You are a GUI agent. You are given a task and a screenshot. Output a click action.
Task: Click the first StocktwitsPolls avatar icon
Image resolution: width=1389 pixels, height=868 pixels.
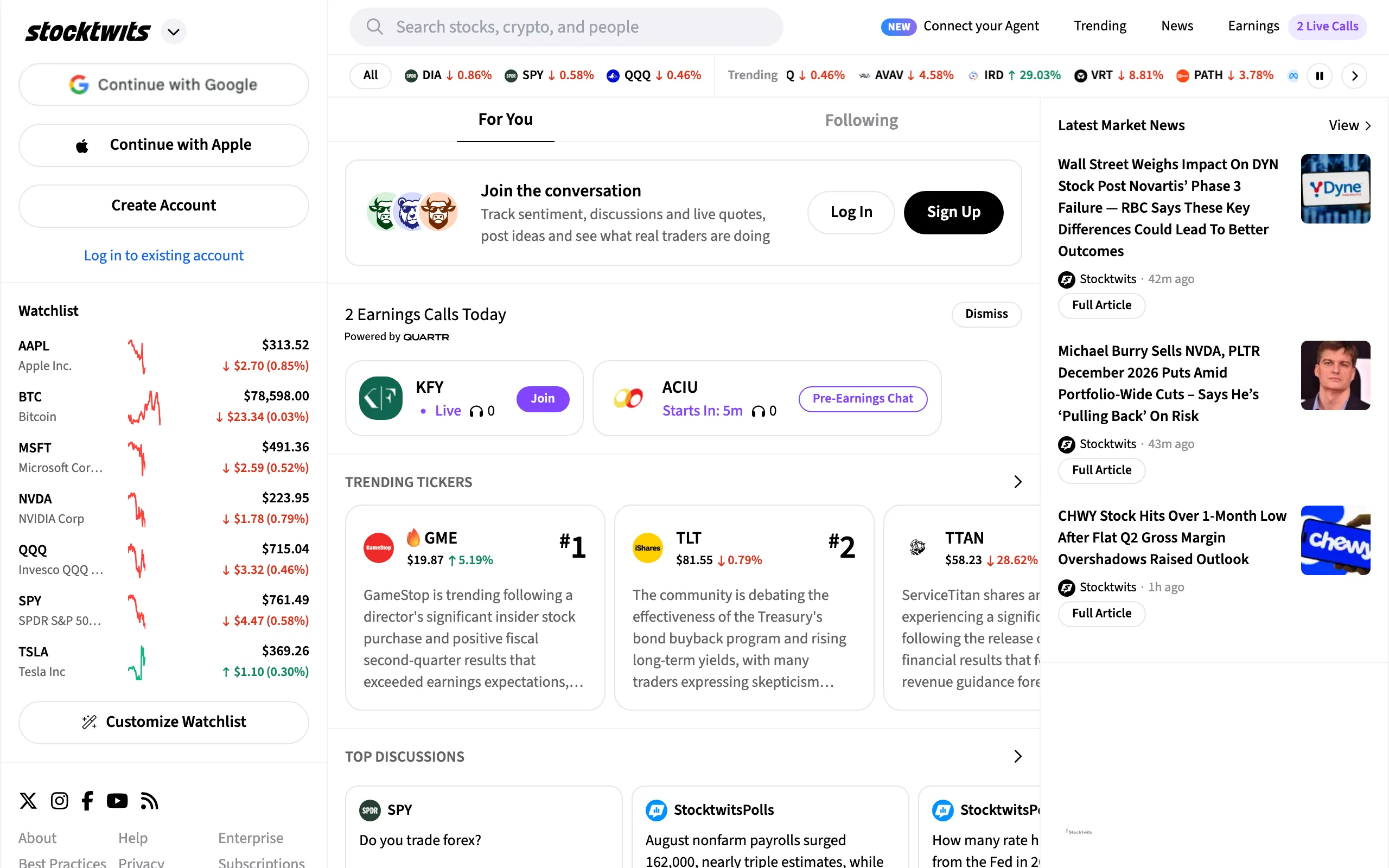(656, 810)
